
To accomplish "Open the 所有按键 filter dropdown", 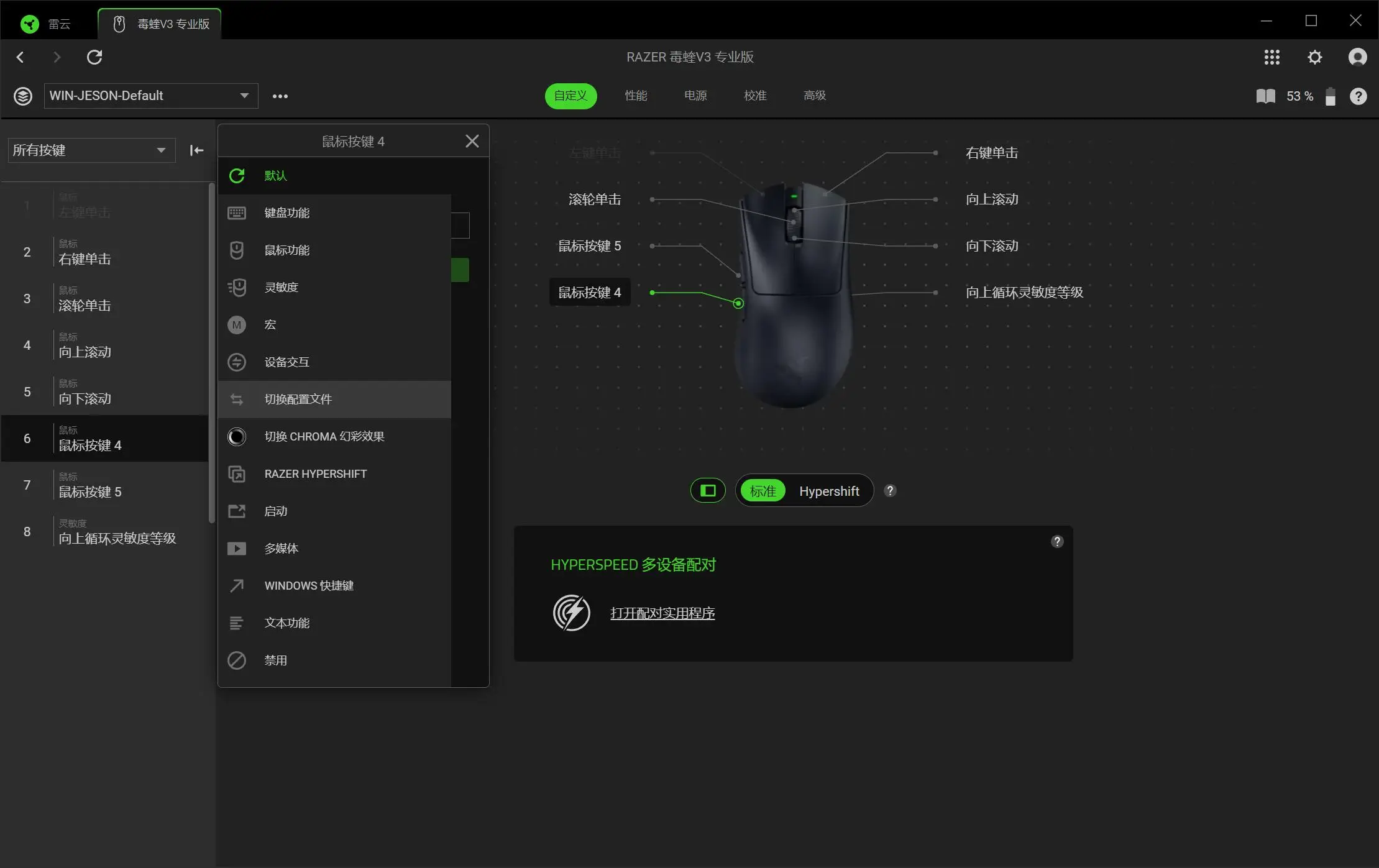I will 91,150.
